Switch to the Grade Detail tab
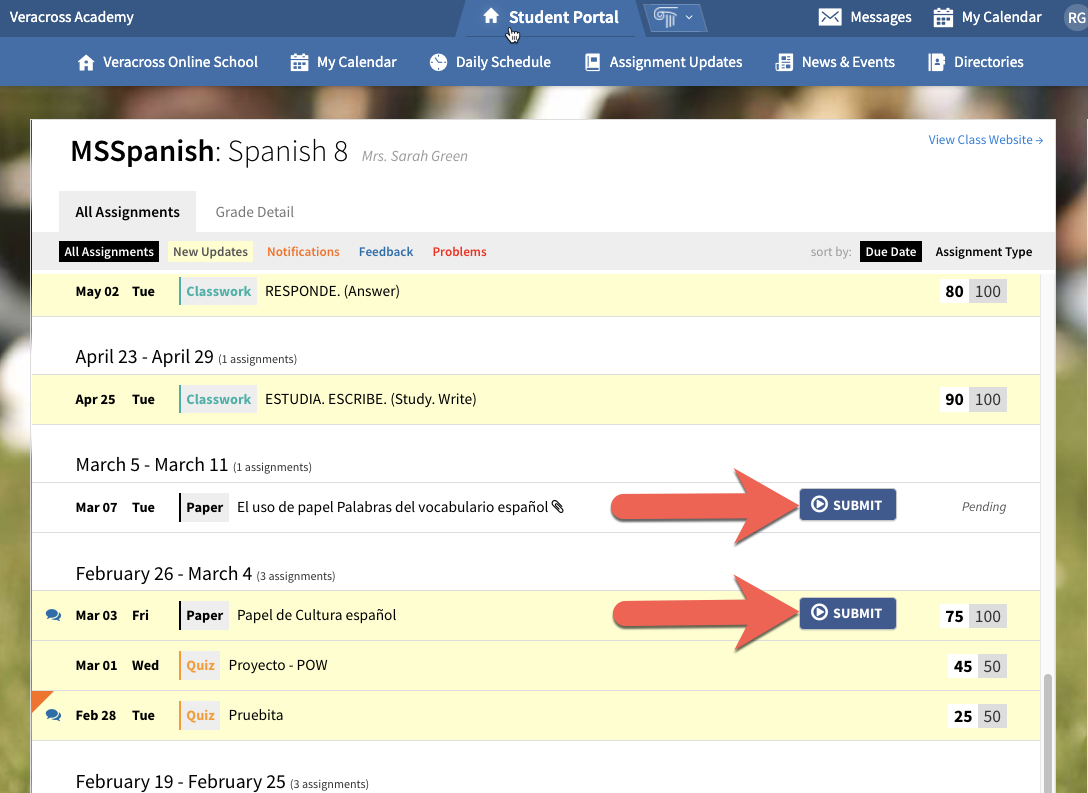1088x793 pixels. 254,211
